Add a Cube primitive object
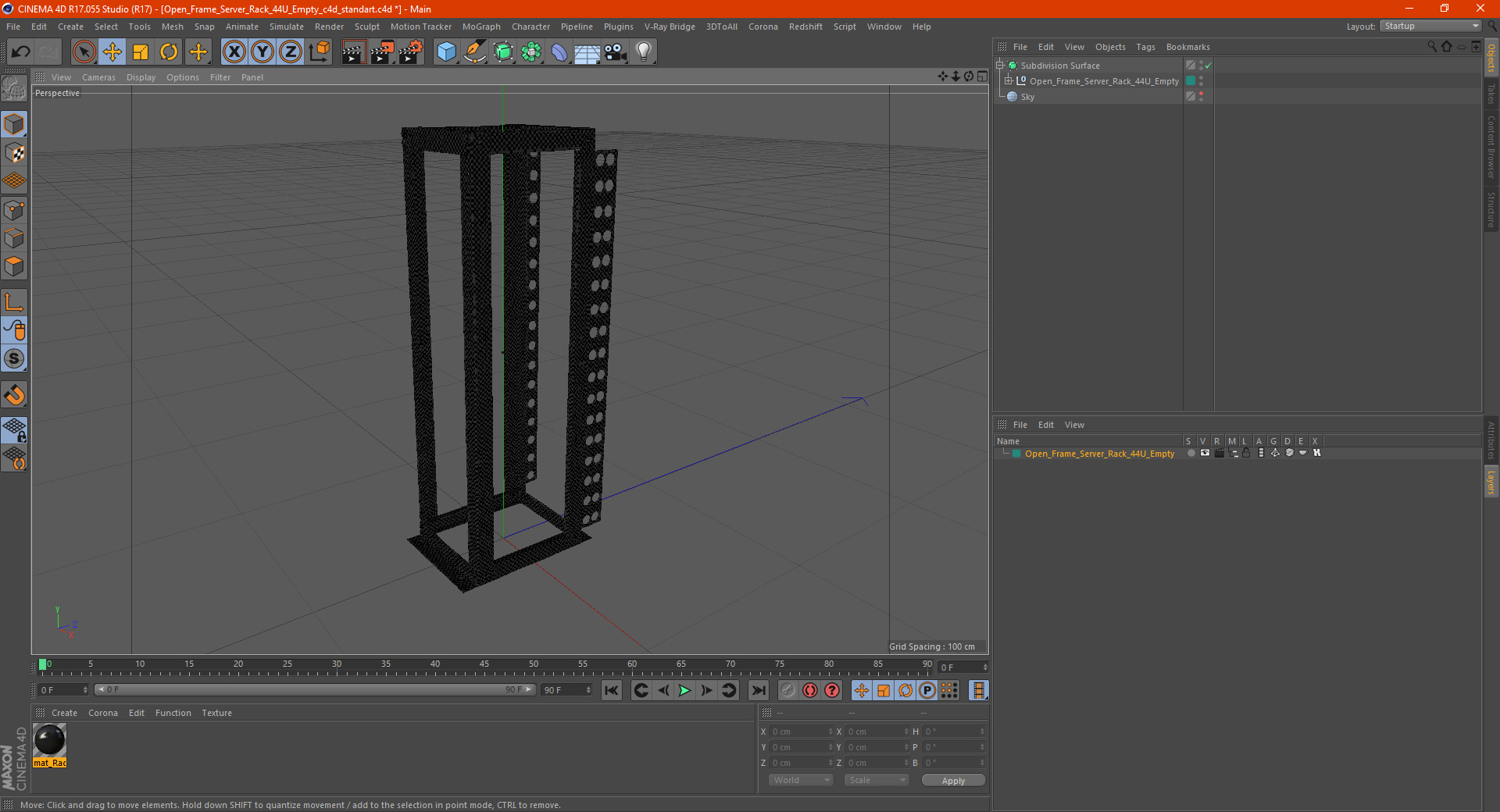 click(x=446, y=52)
